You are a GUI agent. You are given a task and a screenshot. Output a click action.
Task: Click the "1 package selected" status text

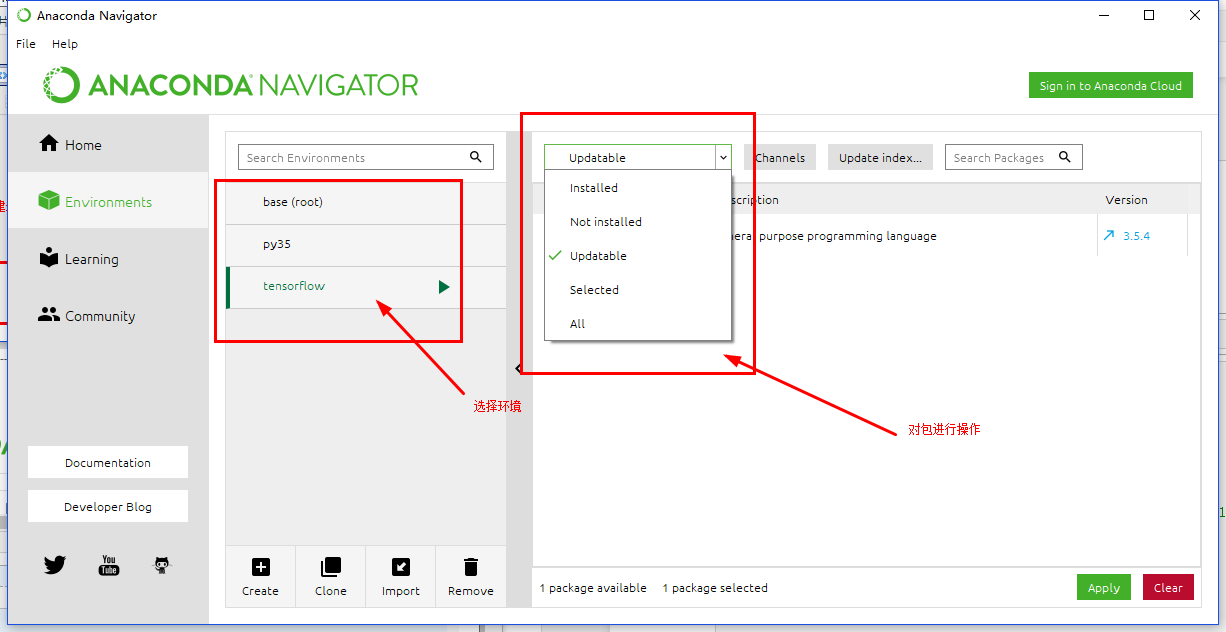[x=715, y=588]
